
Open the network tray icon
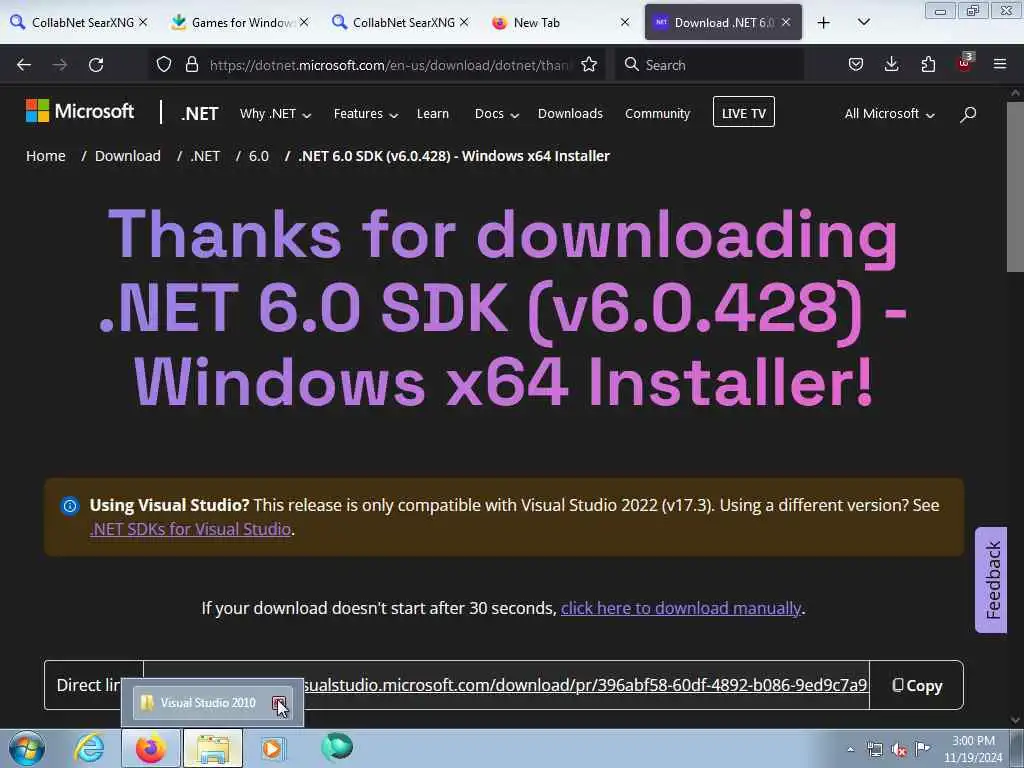click(x=874, y=750)
